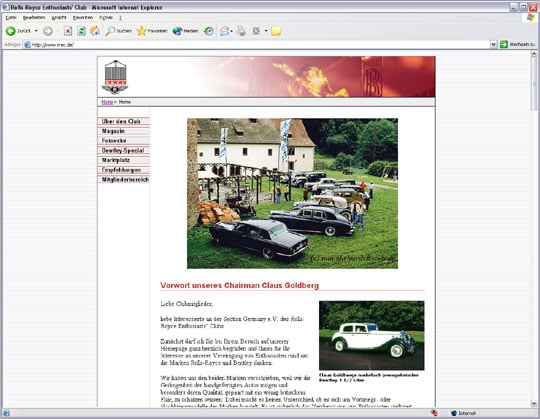540x419 pixels.
Task: Open the Bearbeiten menu
Action: [x=34, y=18]
